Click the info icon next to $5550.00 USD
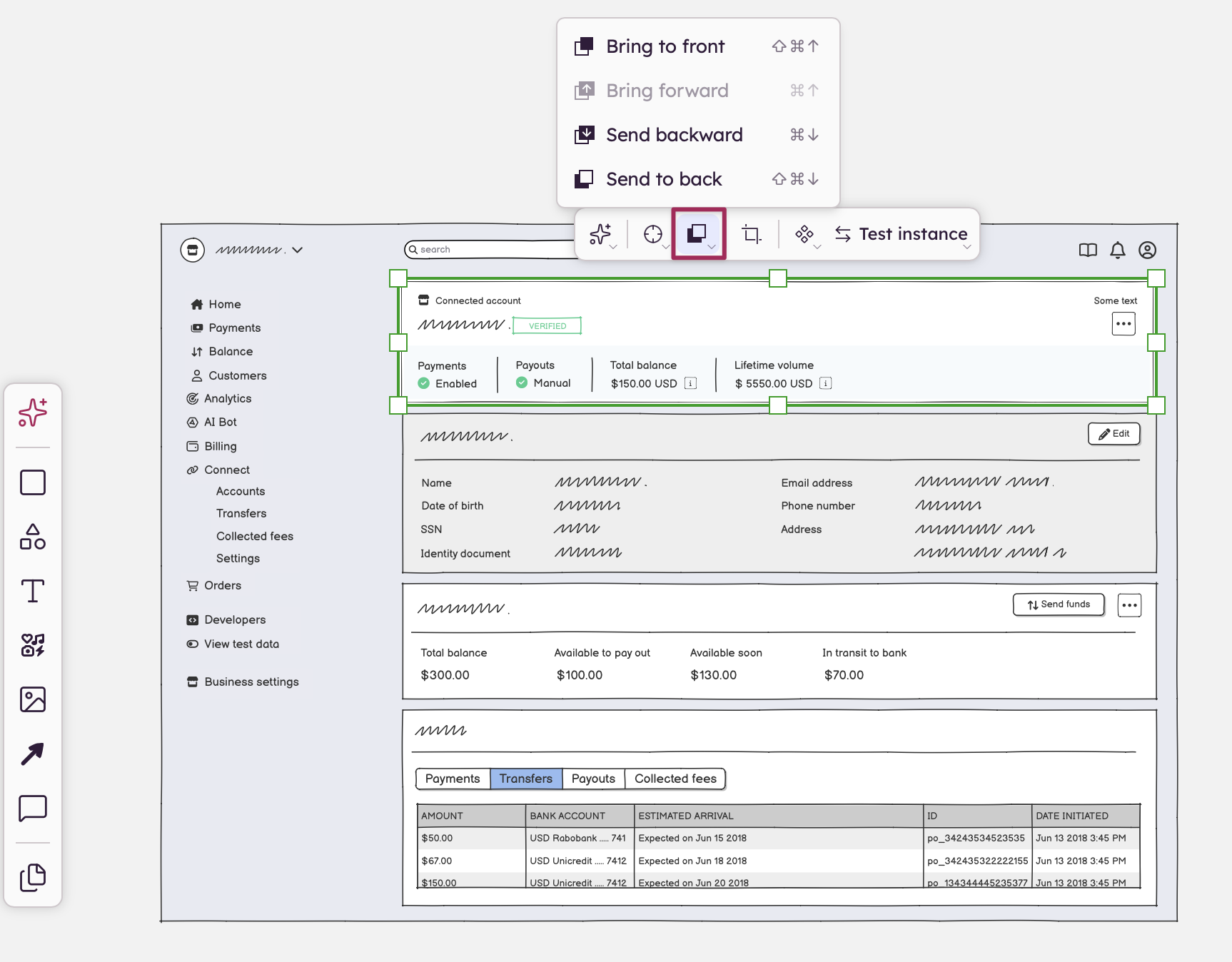 coord(826,383)
